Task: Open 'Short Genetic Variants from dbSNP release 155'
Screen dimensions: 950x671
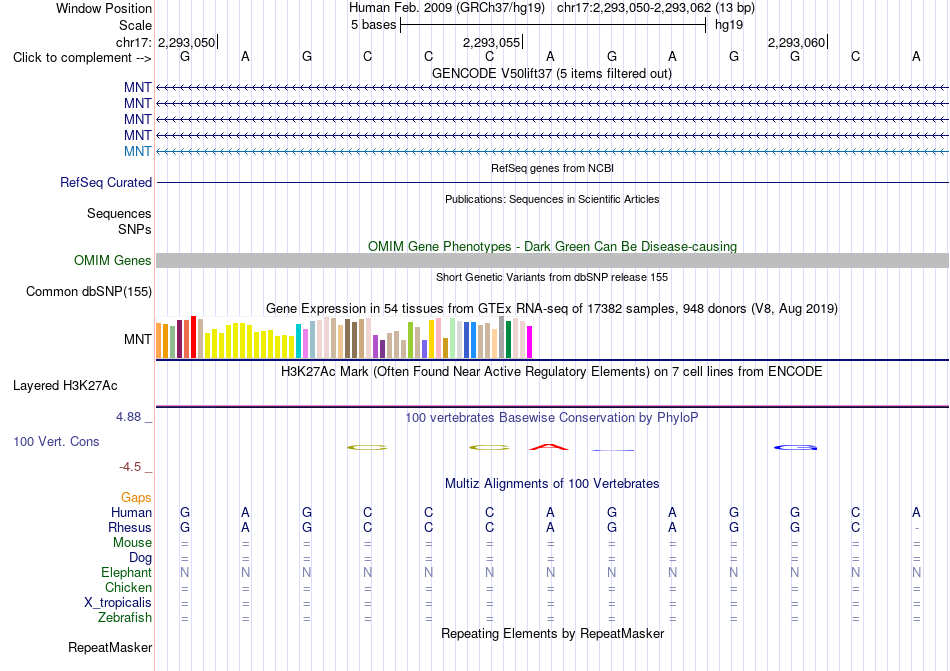Action: [x=552, y=277]
